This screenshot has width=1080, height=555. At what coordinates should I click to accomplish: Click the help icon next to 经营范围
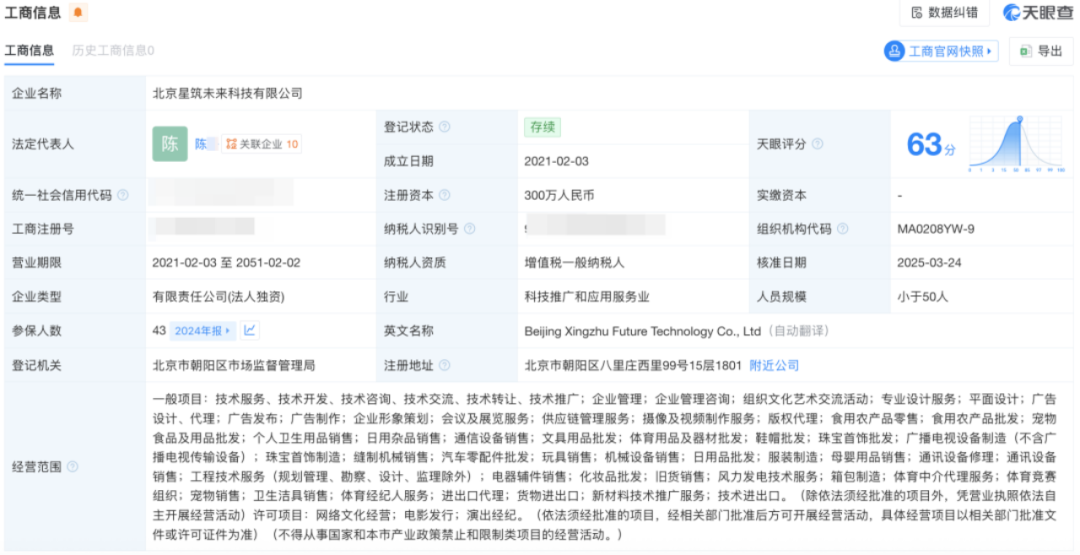(72, 467)
